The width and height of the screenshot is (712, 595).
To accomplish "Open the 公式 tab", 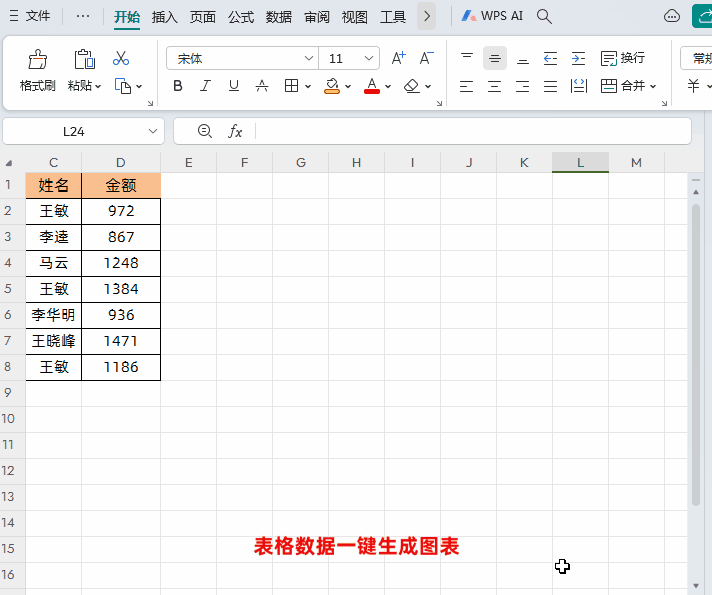I will [241, 17].
